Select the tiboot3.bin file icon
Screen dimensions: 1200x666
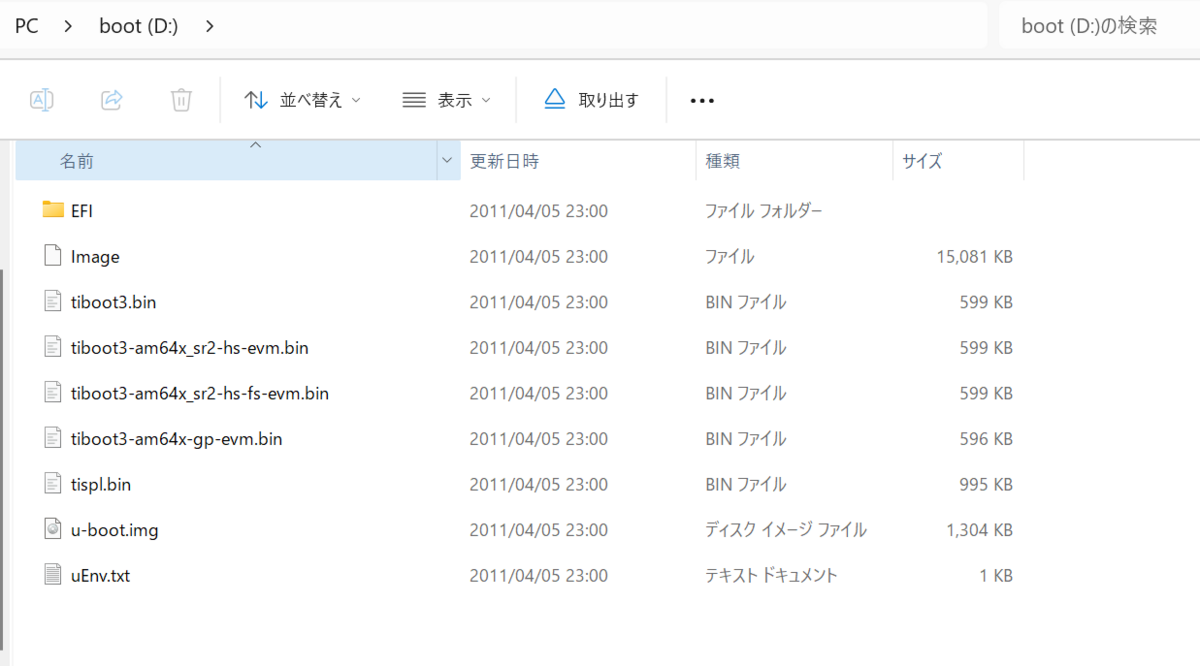pyautogui.click(x=53, y=301)
